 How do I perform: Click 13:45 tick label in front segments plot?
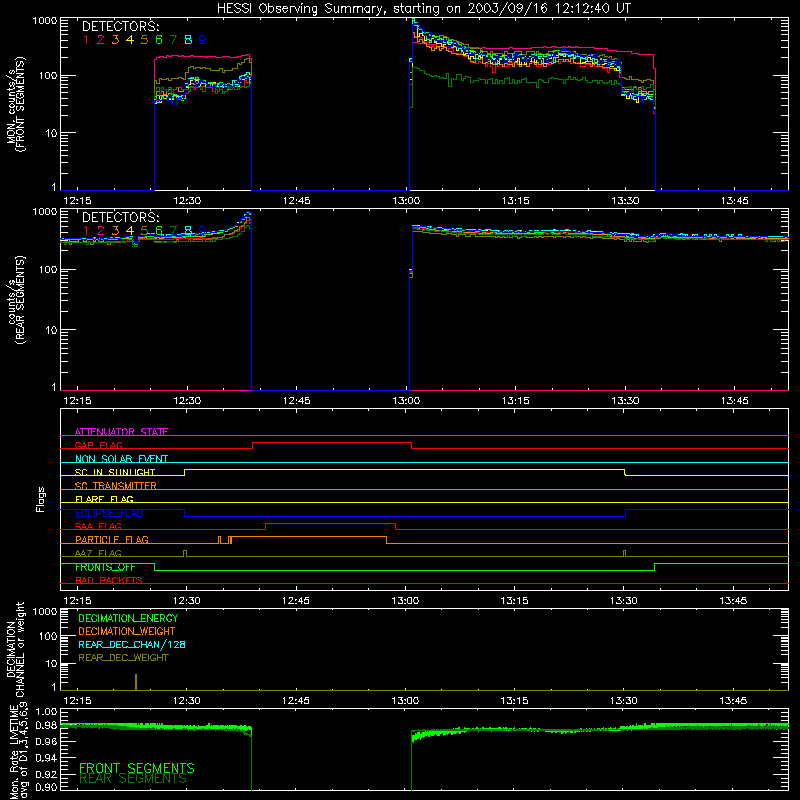pos(735,201)
